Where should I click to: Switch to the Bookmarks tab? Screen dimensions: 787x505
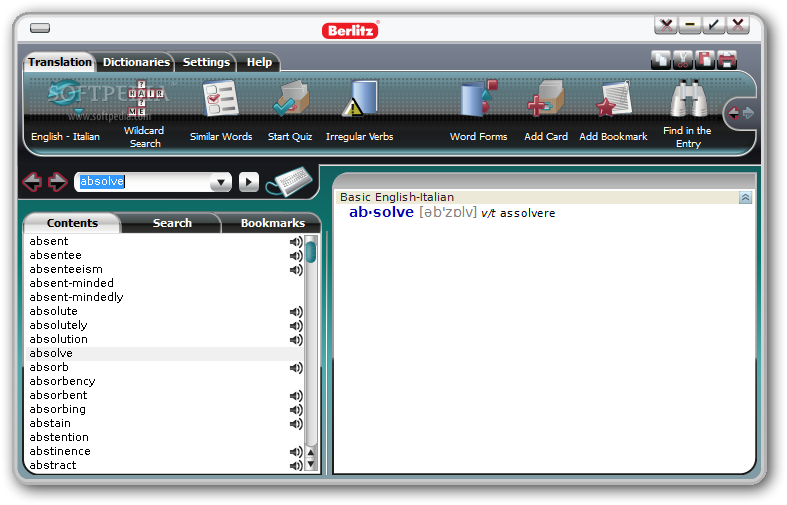point(273,223)
